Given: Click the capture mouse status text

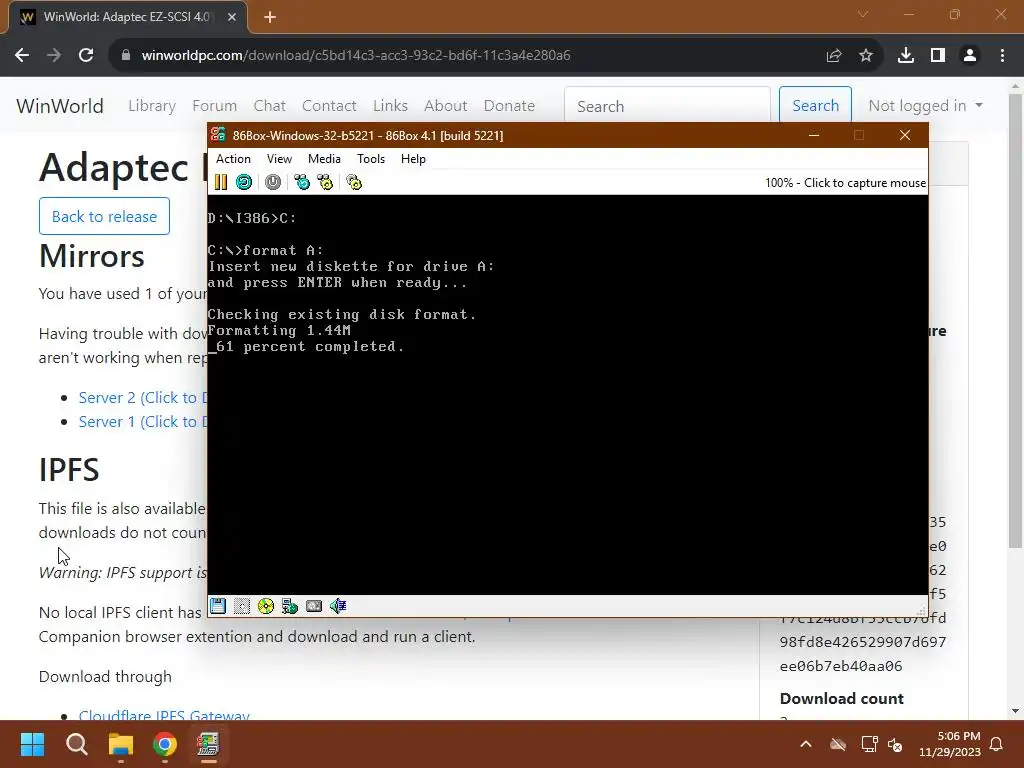Looking at the screenshot, I should pos(845,183).
